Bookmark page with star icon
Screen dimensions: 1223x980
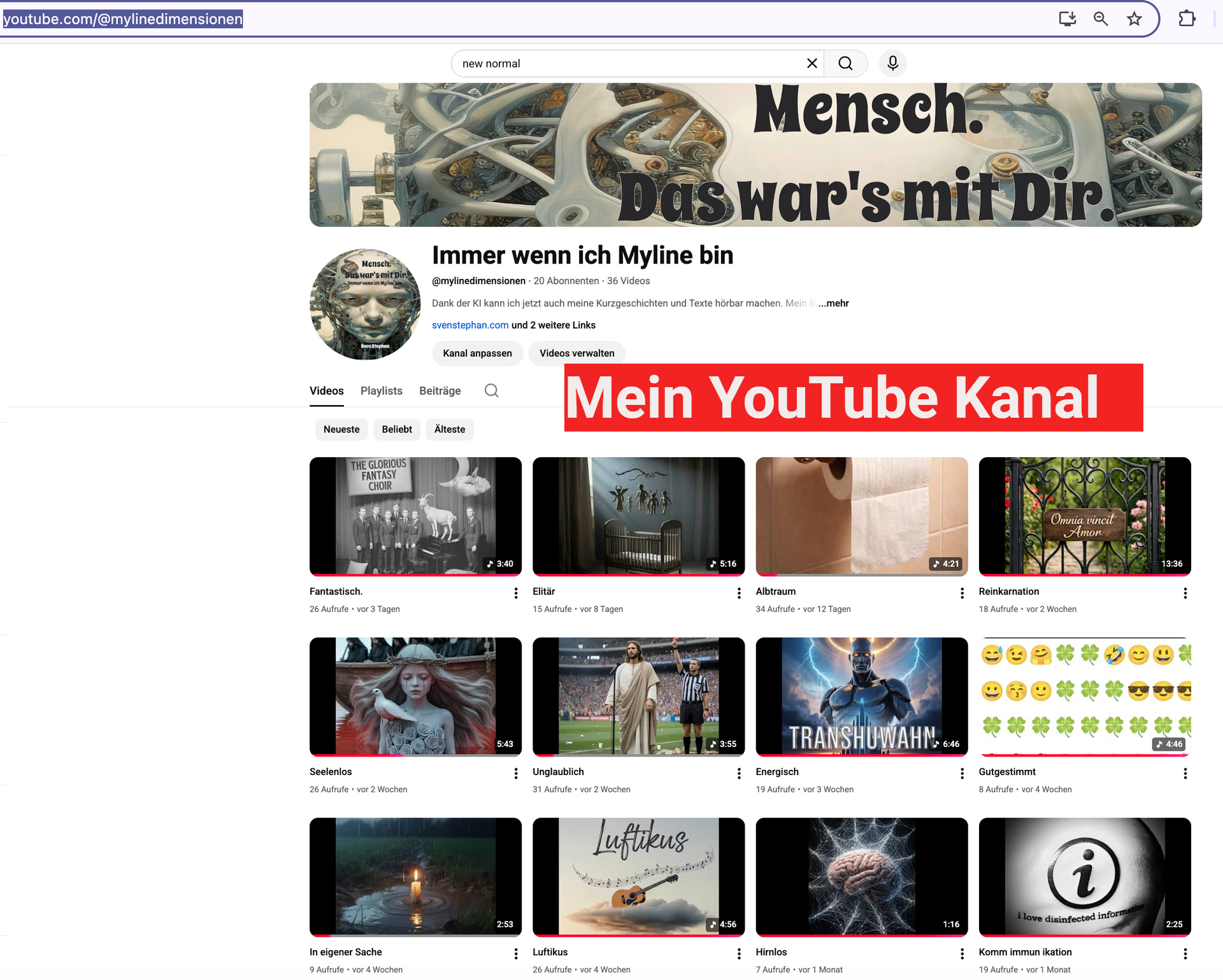pos(1134,19)
